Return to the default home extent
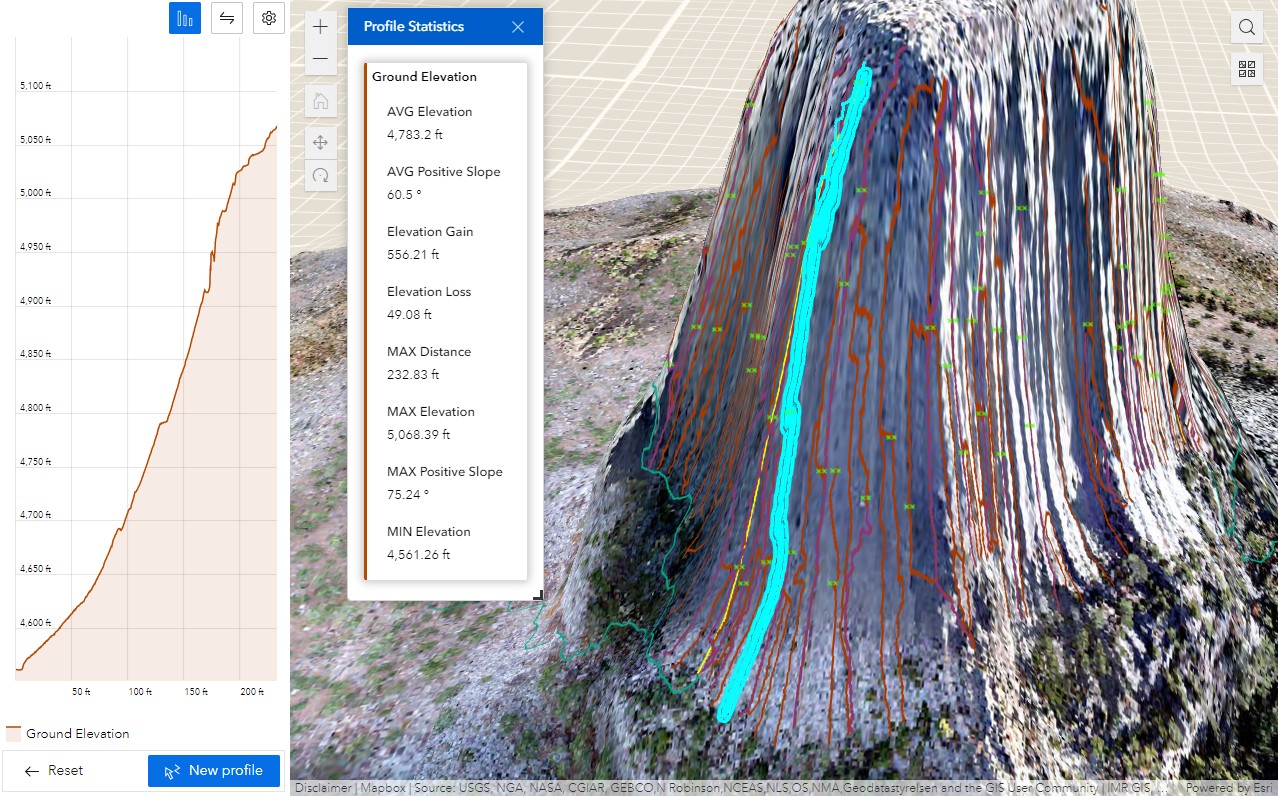Viewport: 1278px width, 796px height. click(320, 100)
